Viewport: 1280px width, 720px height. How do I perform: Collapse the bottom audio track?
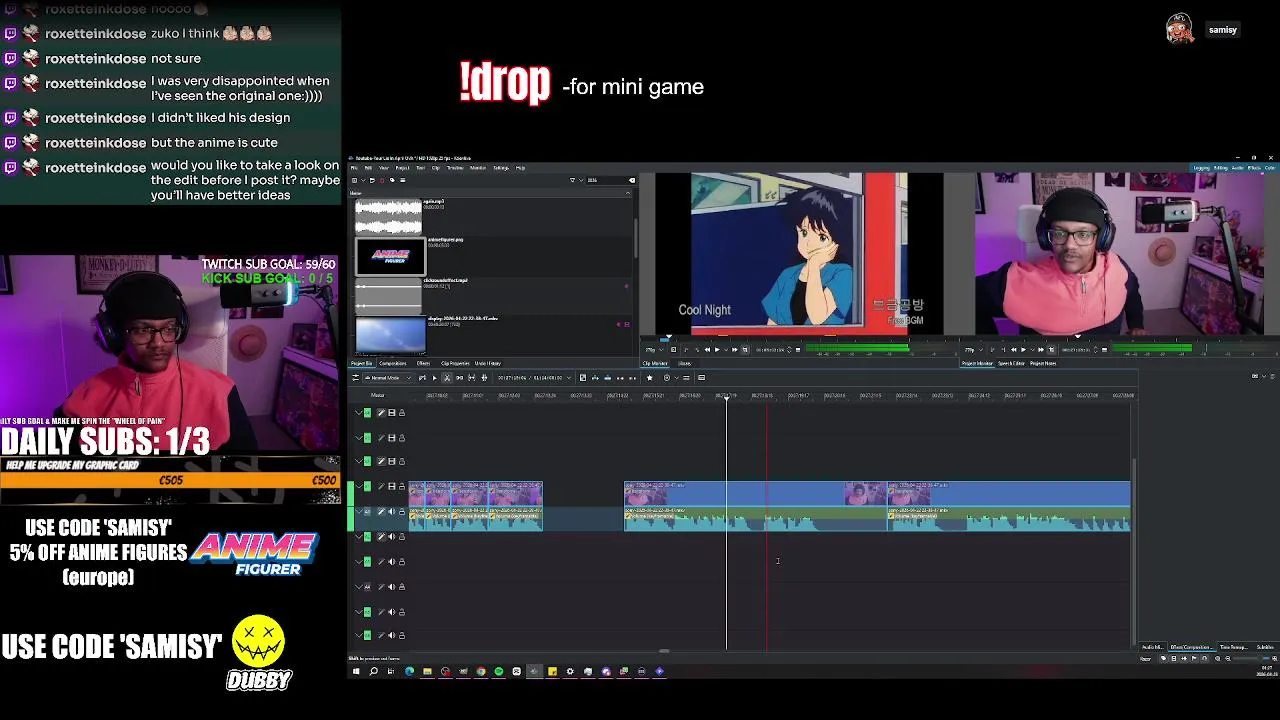tap(358, 635)
